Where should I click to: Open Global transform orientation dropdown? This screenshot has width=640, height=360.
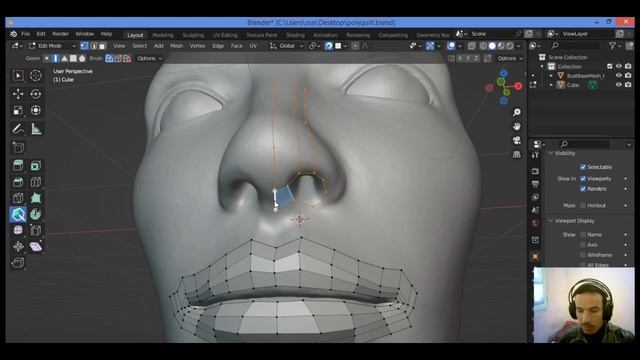click(x=287, y=46)
